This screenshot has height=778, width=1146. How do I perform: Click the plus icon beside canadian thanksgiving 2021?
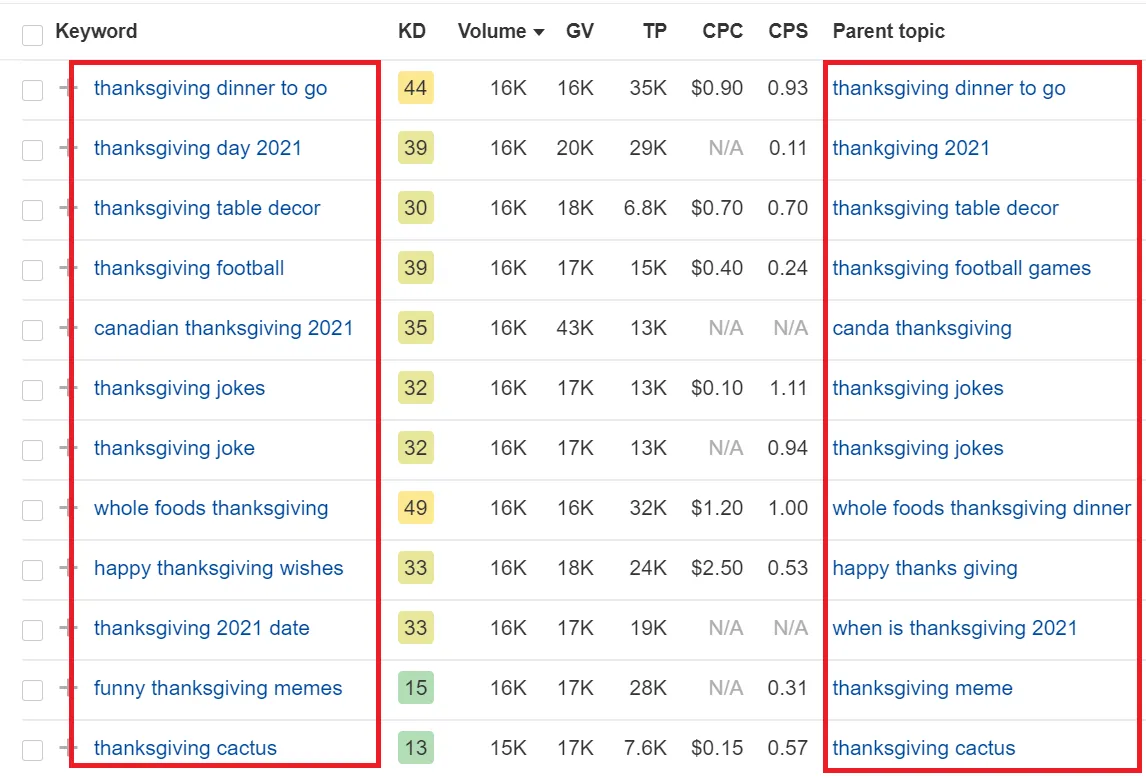66,328
